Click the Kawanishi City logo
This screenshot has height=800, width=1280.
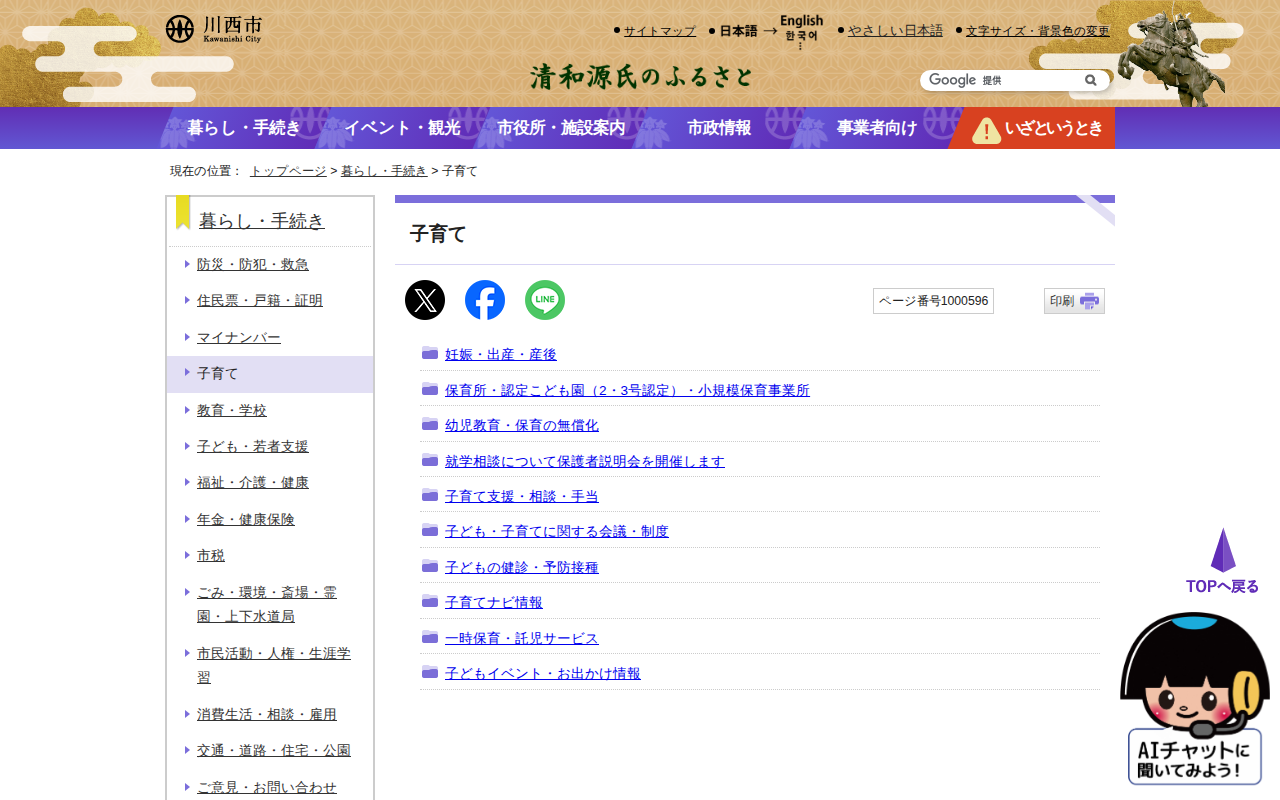[x=214, y=29]
